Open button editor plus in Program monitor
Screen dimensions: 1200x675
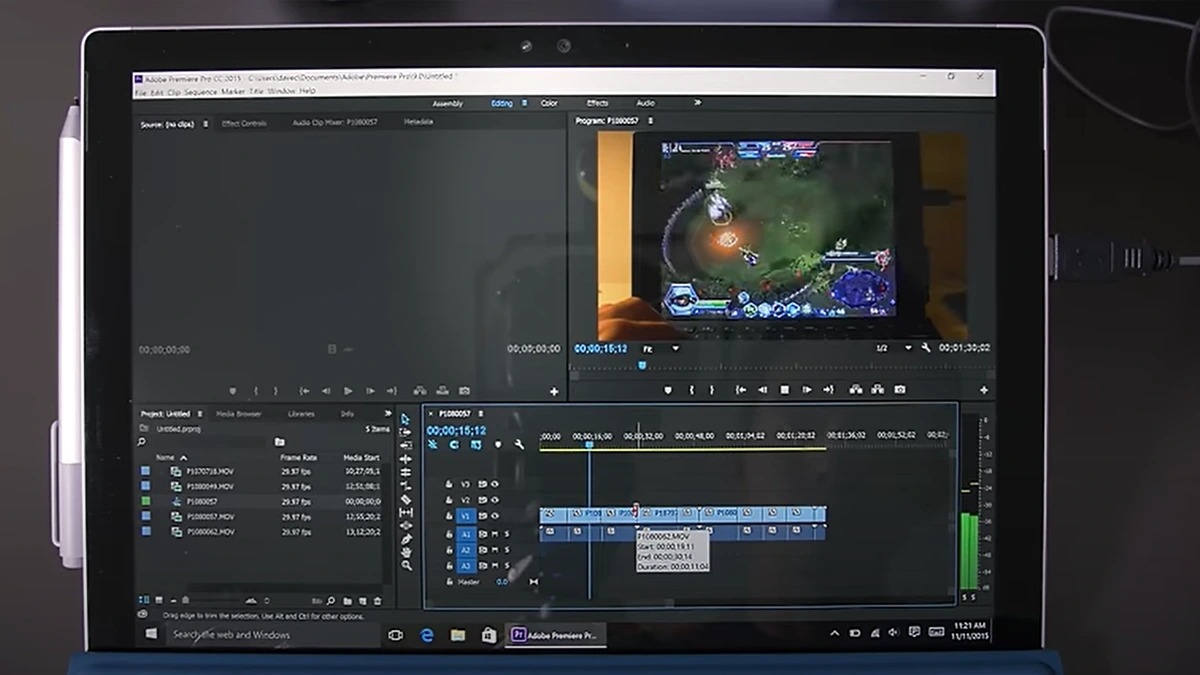tap(984, 390)
